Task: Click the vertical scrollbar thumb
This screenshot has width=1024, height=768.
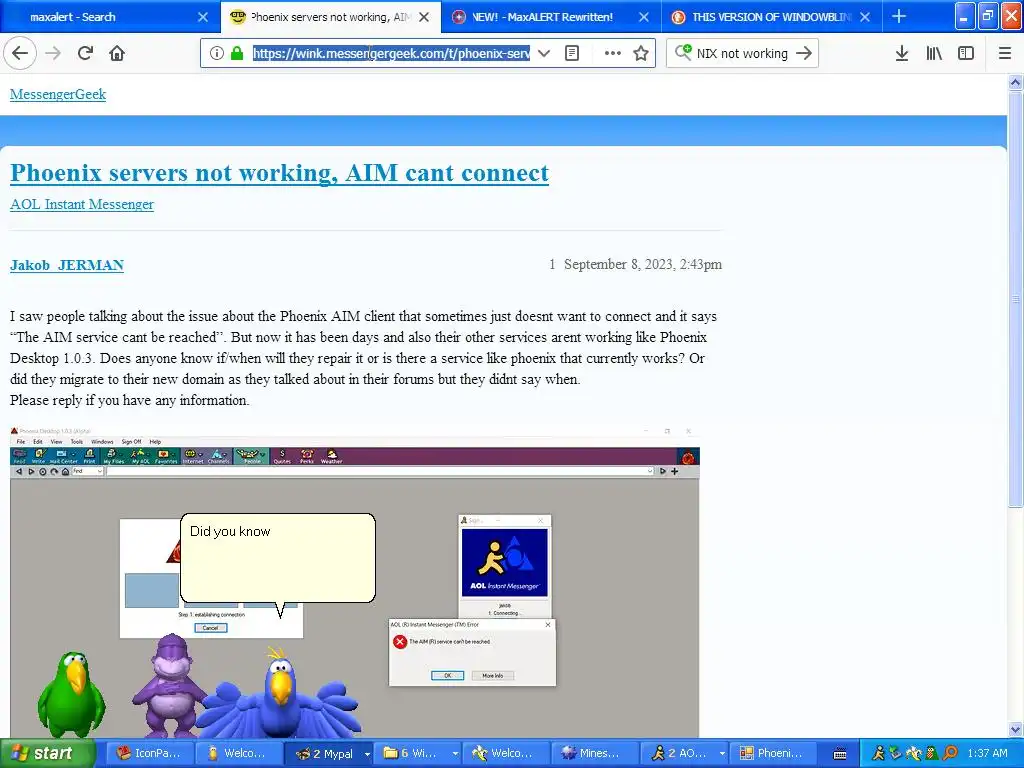Action: pyautogui.click(x=1015, y=299)
